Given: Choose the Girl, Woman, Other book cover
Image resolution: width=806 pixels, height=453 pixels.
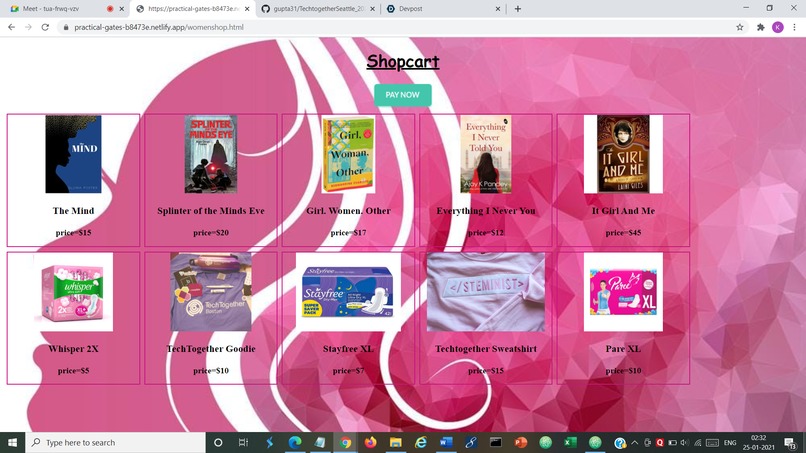Looking at the screenshot, I should coord(349,154).
